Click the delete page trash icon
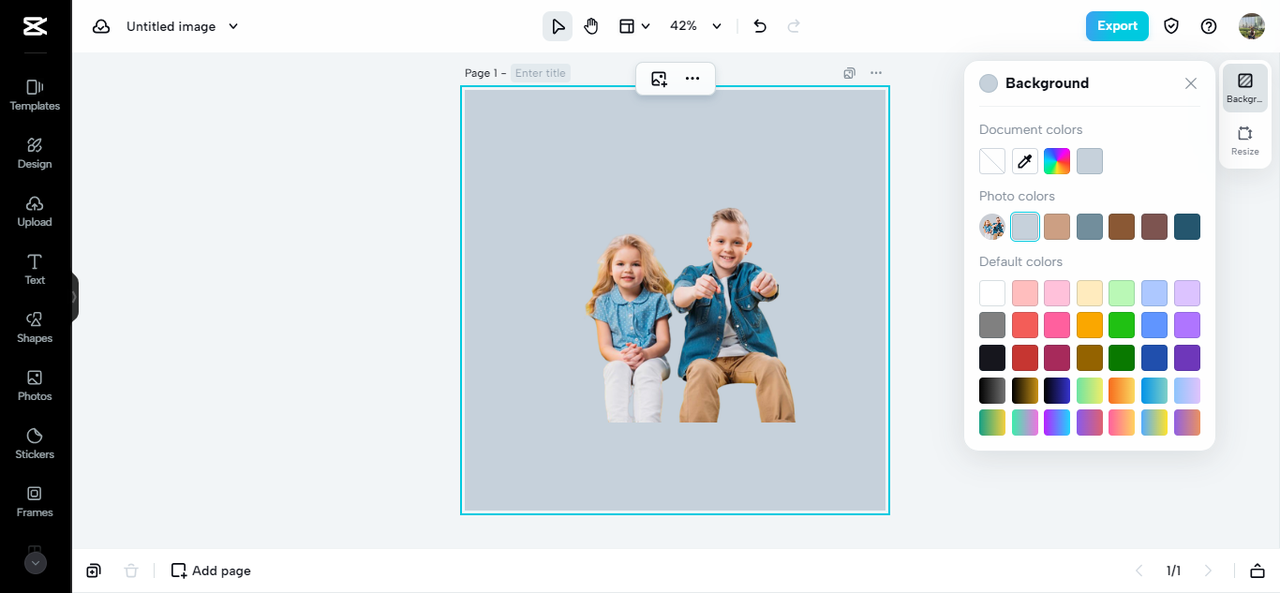1280x593 pixels. (x=131, y=571)
